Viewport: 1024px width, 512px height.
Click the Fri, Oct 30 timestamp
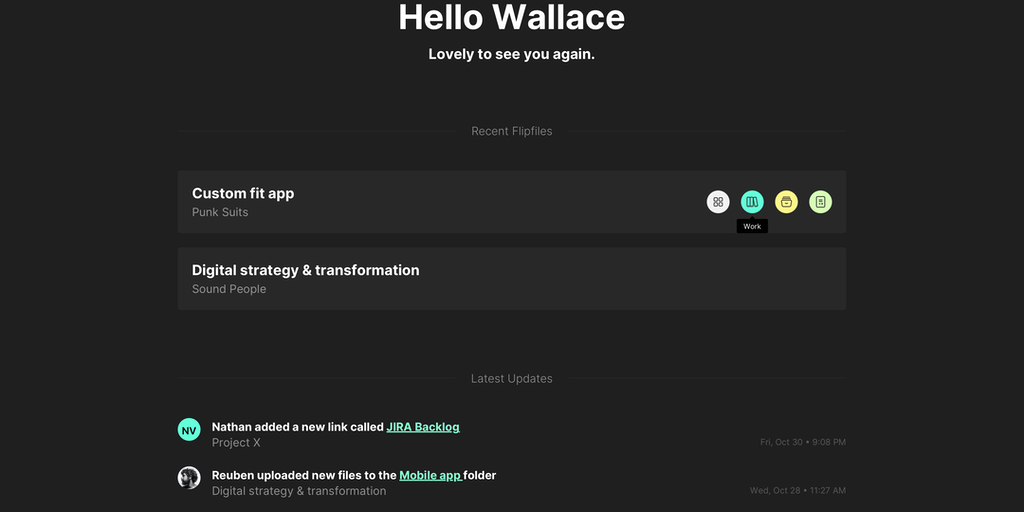pyautogui.click(x=802, y=442)
